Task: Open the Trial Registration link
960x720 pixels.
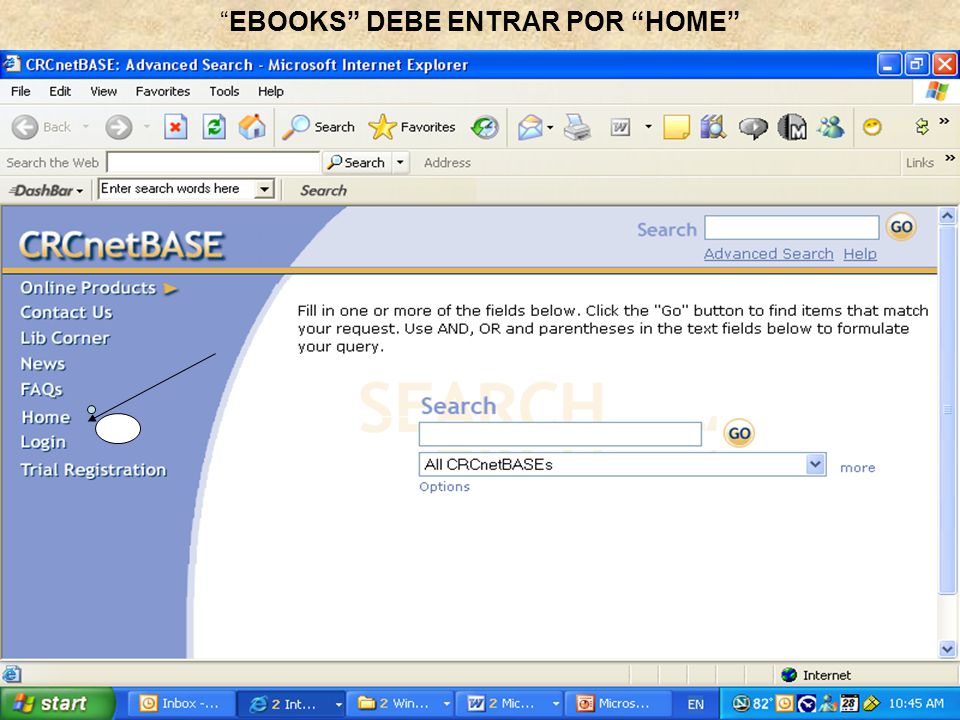Action: point(93,470)
